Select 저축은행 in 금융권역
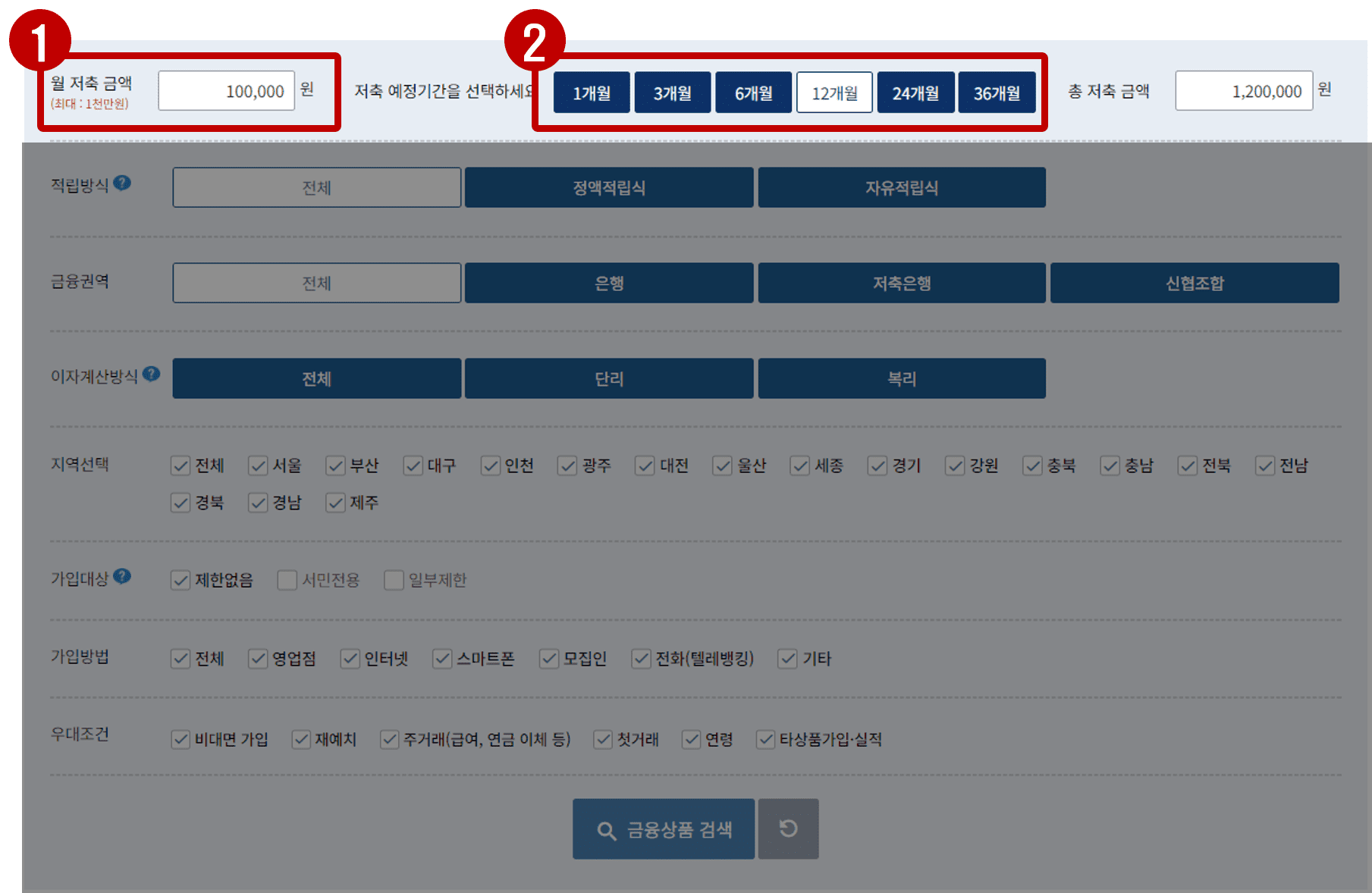The width and height of the screenshot is (1372, 893). point(901,283)
